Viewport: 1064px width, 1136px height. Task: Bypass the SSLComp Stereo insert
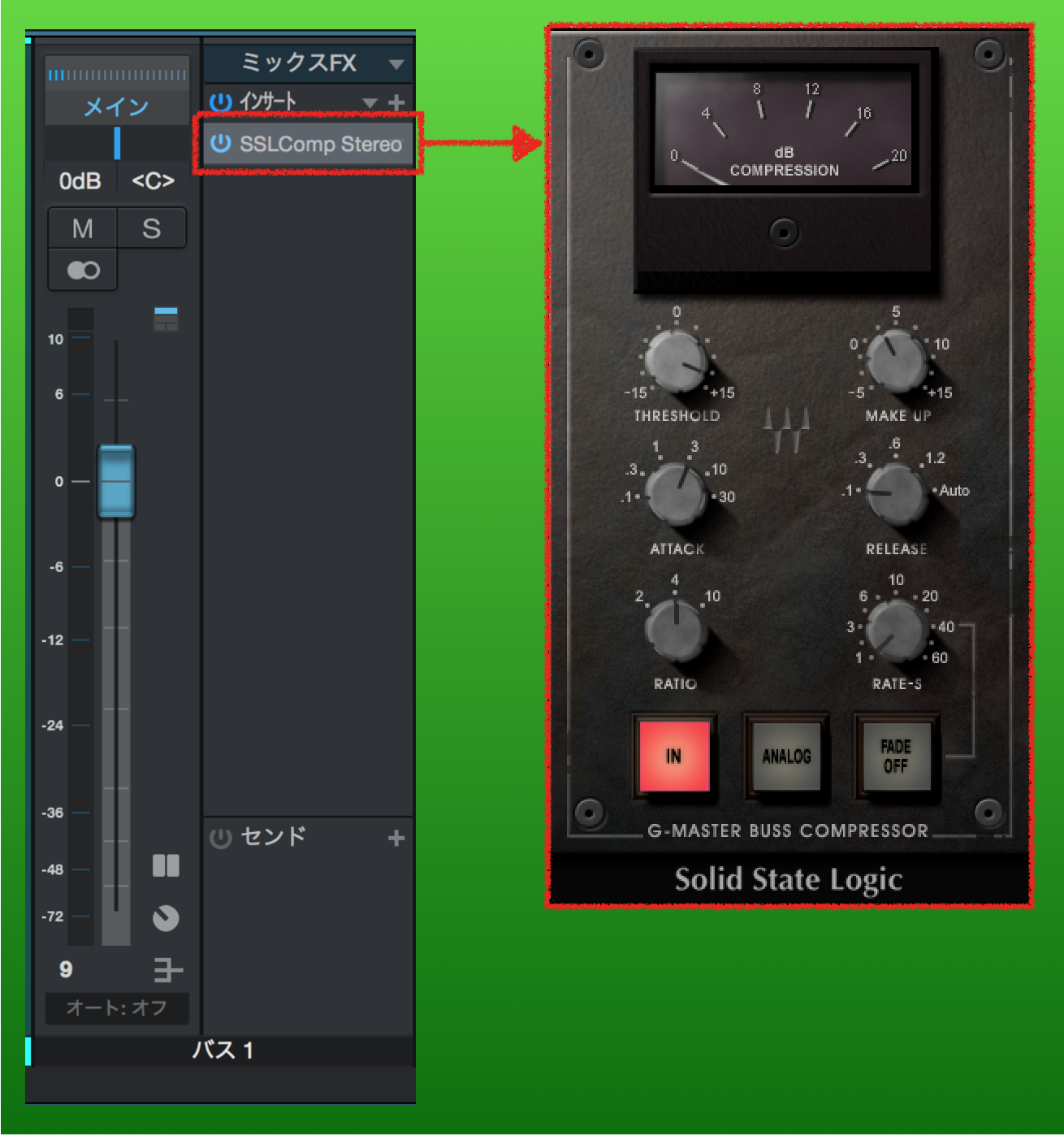[x=221, y=144]
